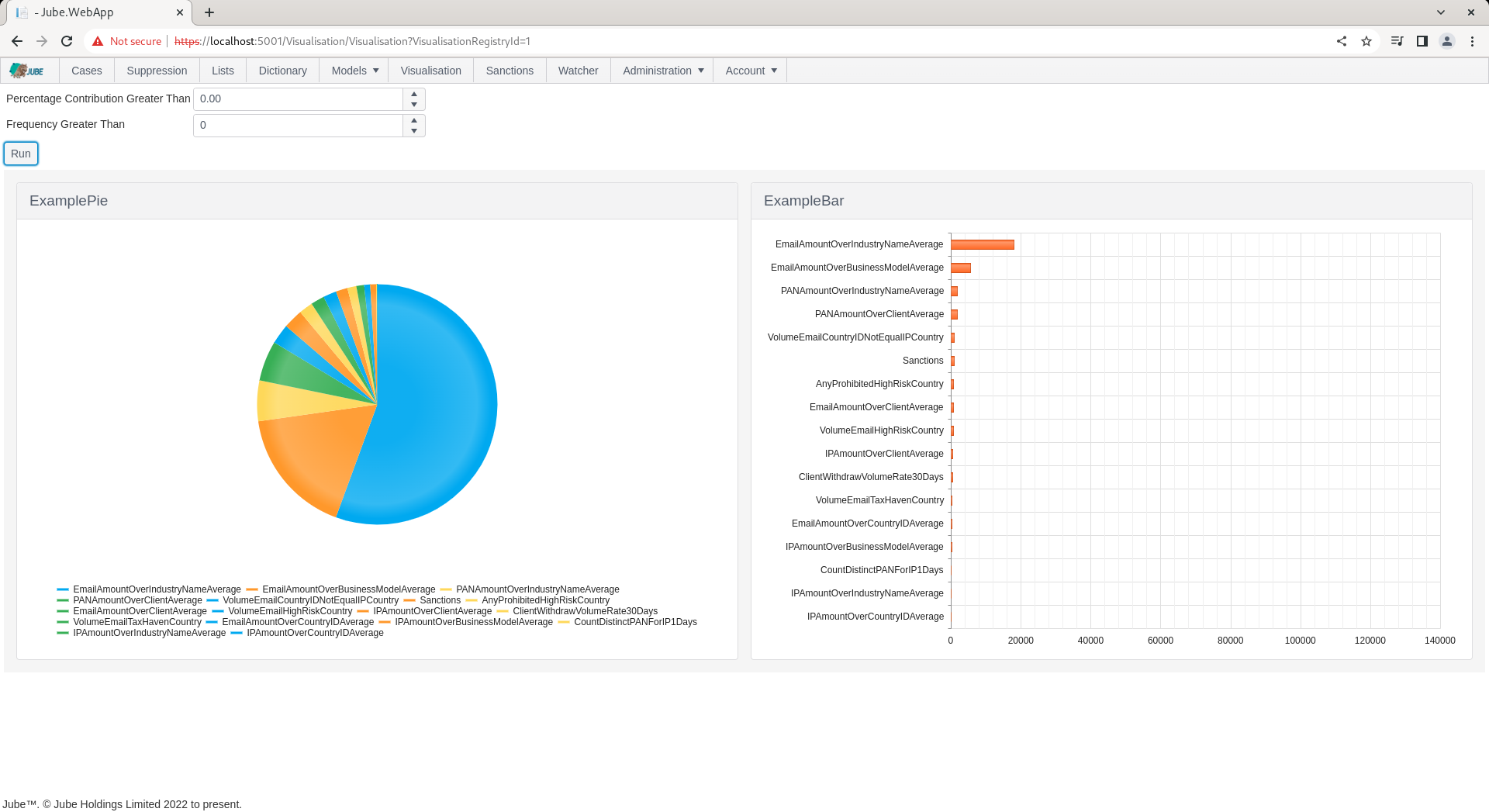Toggle VolumeEmailCountryIDNotEqualIPCountry legend entry
1489x812 pixels.
coord(302,600)
